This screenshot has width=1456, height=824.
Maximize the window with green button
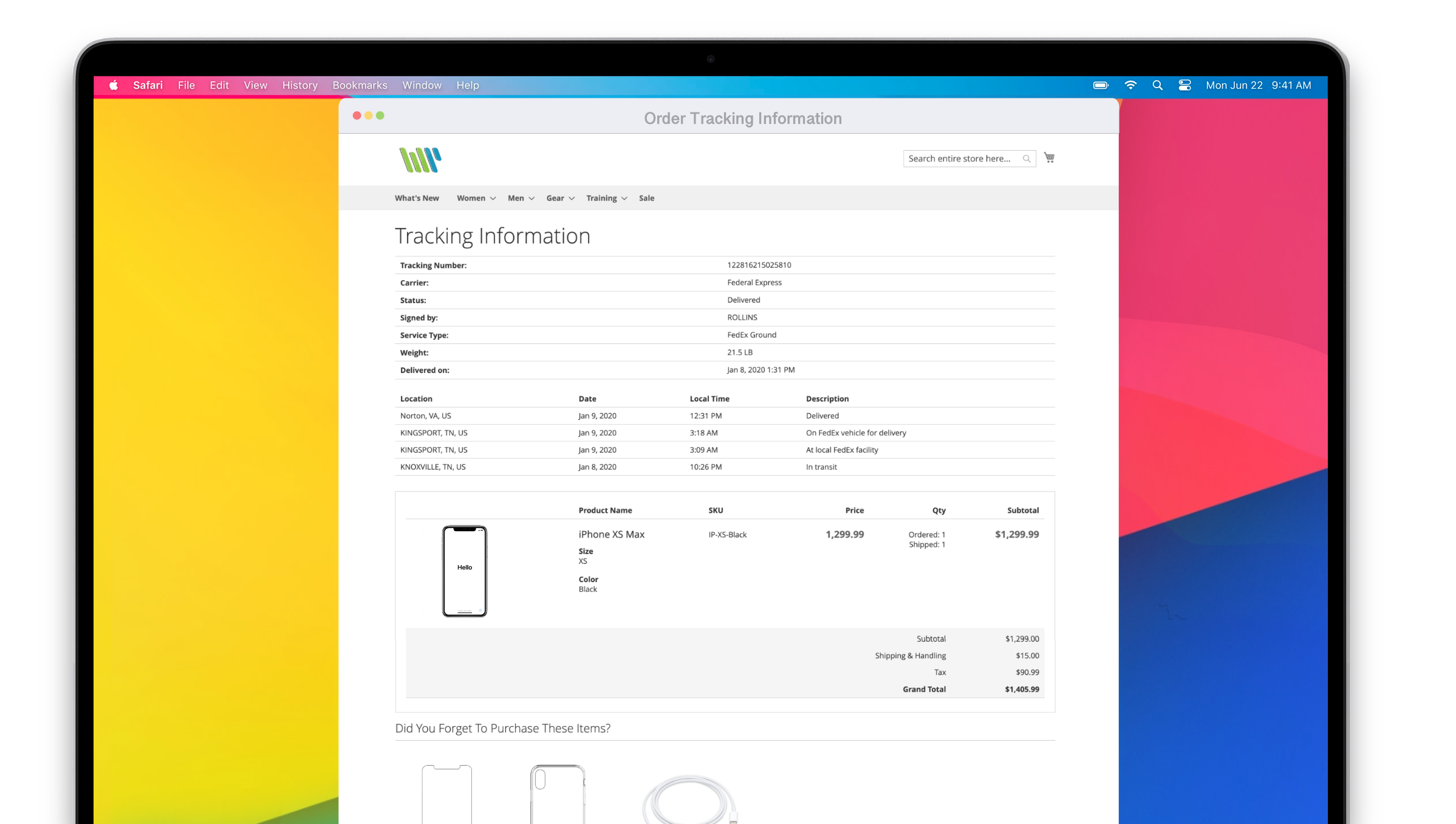pos(380,115)
